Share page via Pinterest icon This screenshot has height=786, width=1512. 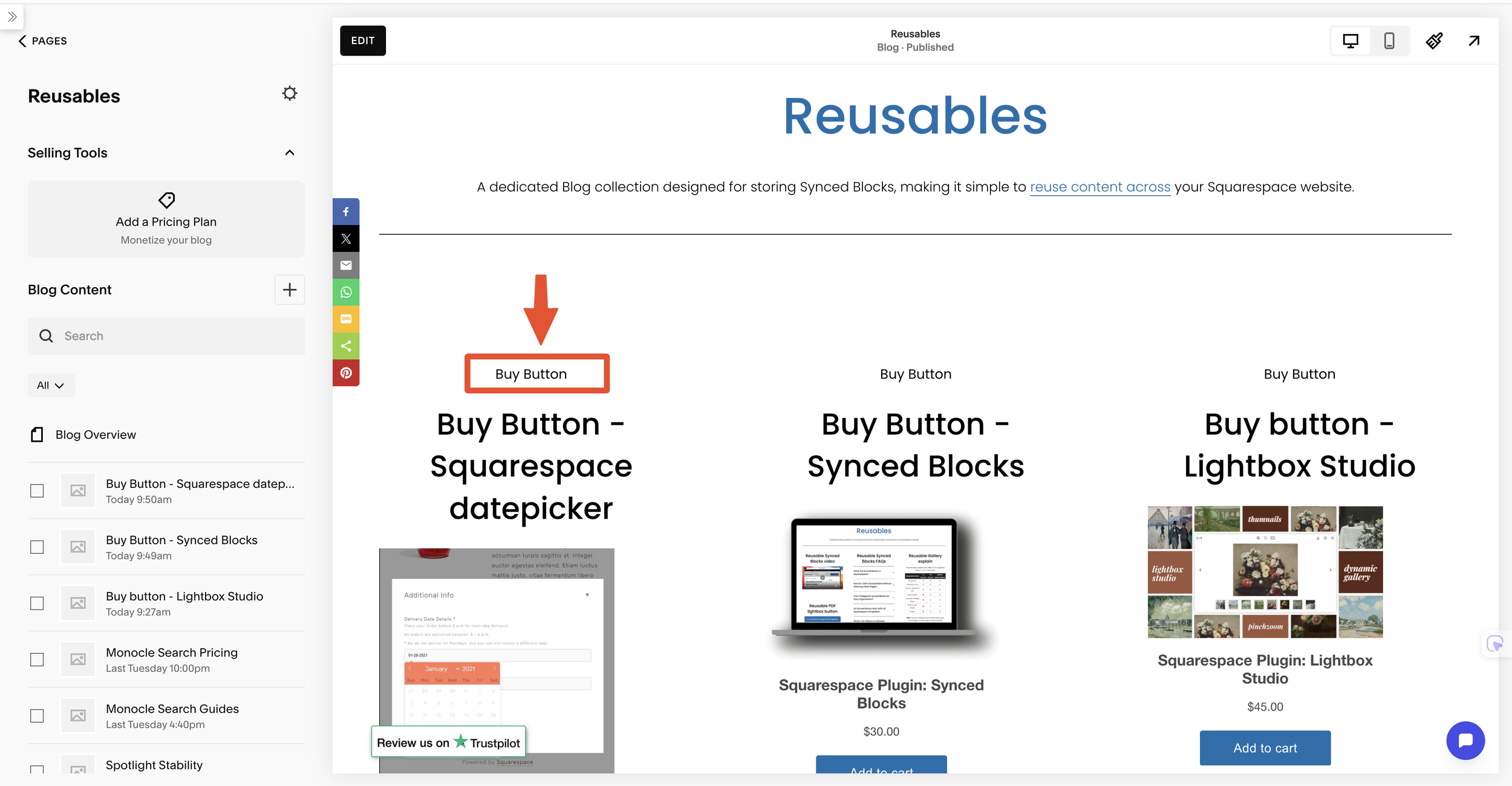(346, 373)
